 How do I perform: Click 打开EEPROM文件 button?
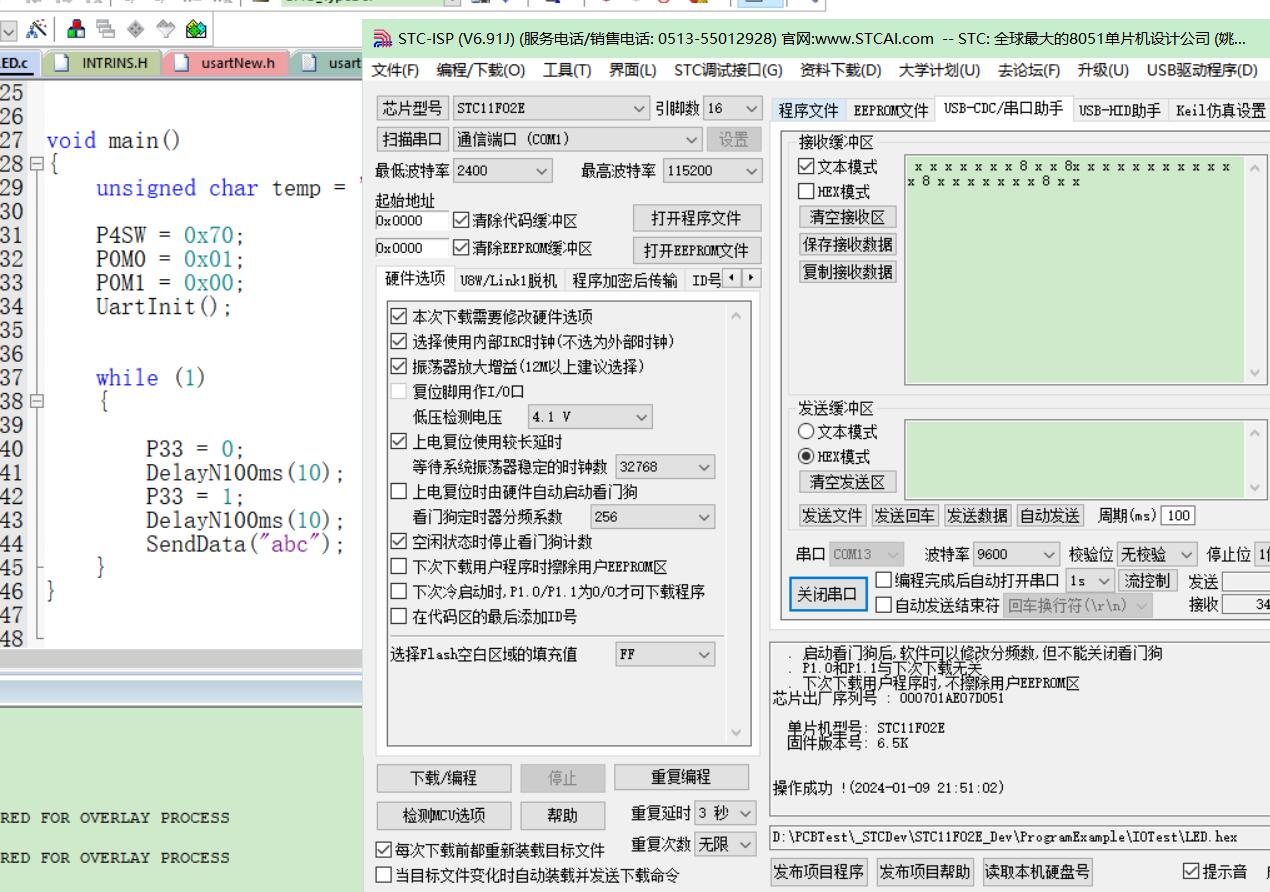pos(696,250)
